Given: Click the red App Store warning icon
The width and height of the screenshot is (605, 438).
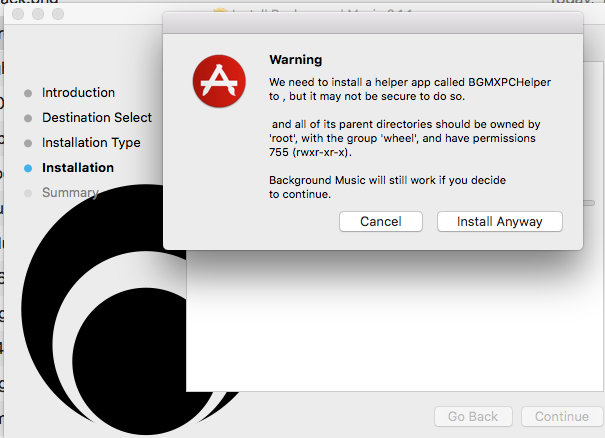Looking at the screenshot, I should 219,81.
